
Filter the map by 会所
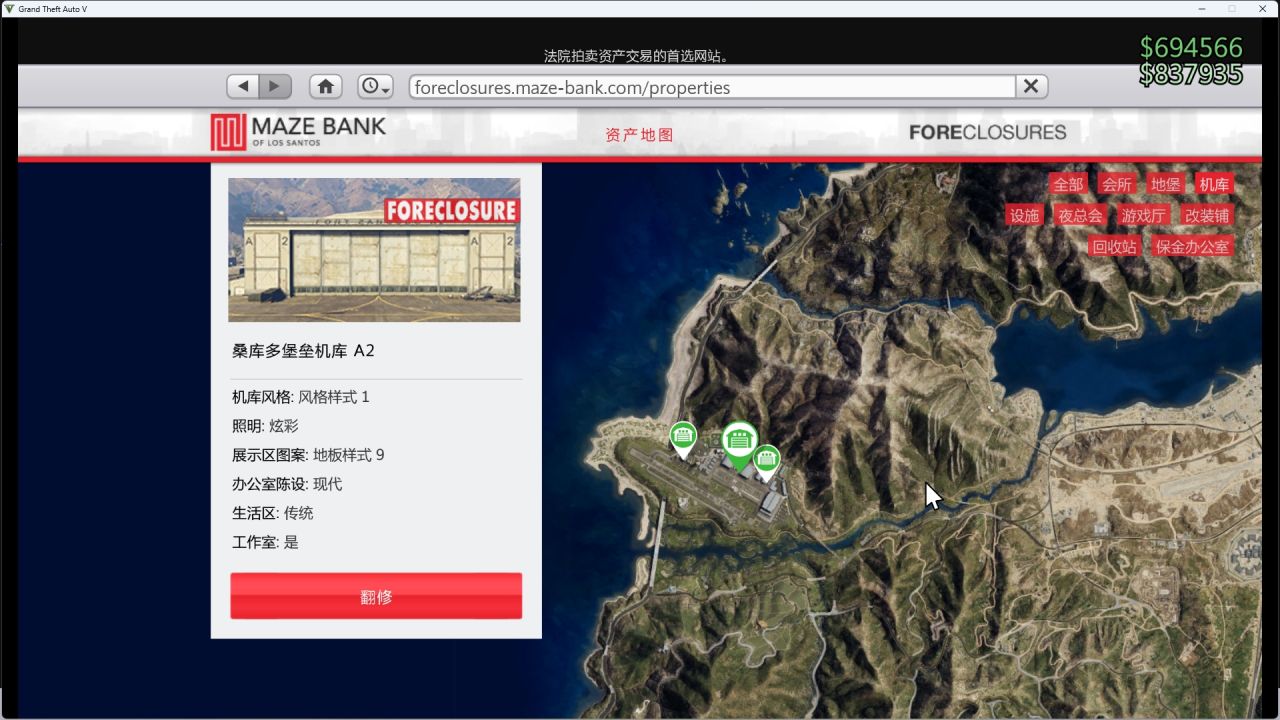(x=1117, y=184)
